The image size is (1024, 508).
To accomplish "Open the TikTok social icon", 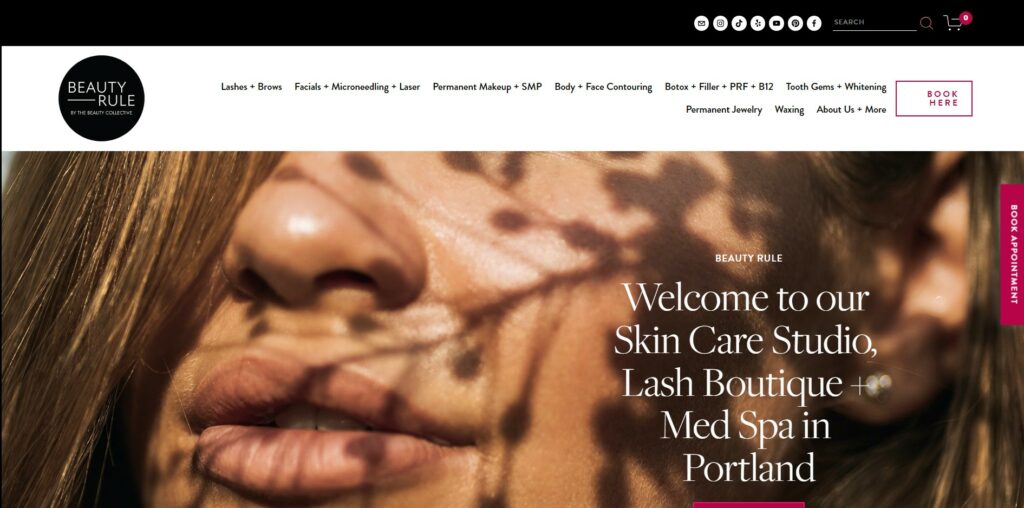I will (x=739, y=24).
